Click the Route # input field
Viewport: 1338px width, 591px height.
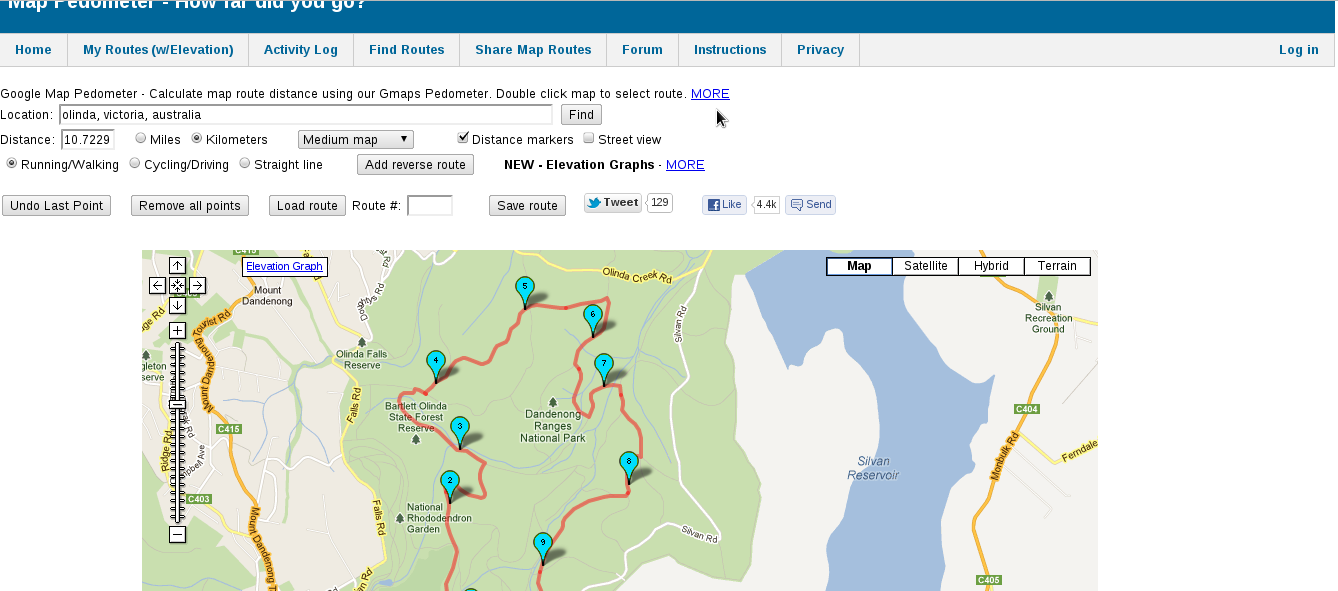[x=430, y=205]
